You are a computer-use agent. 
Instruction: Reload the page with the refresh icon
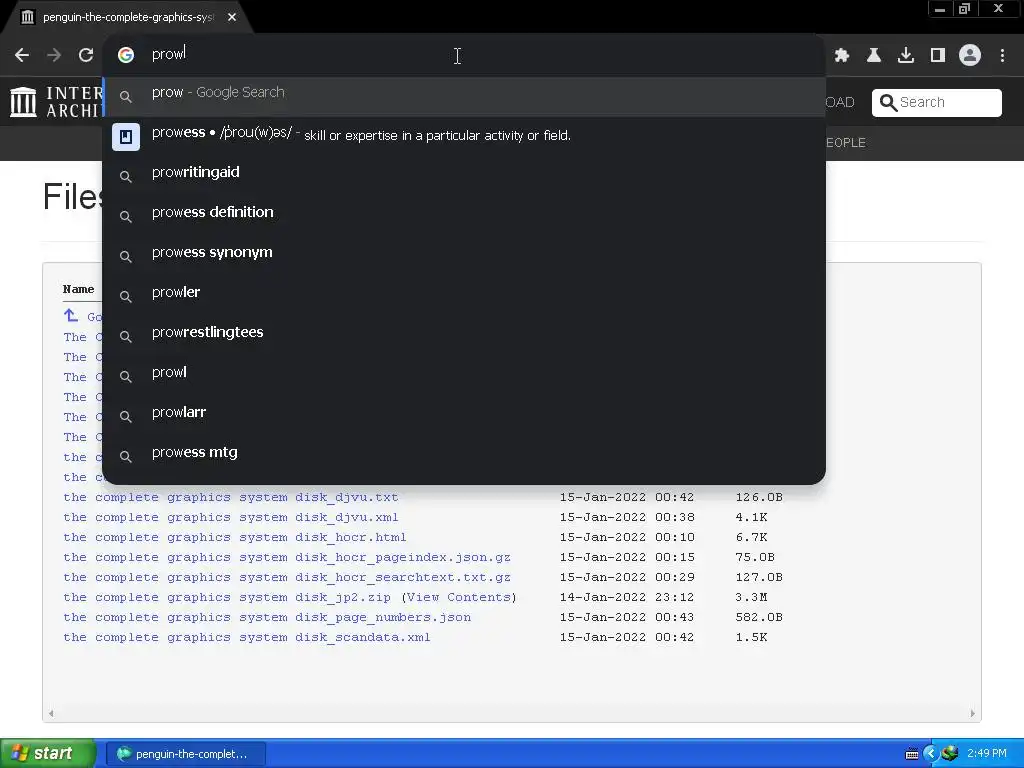86,55
